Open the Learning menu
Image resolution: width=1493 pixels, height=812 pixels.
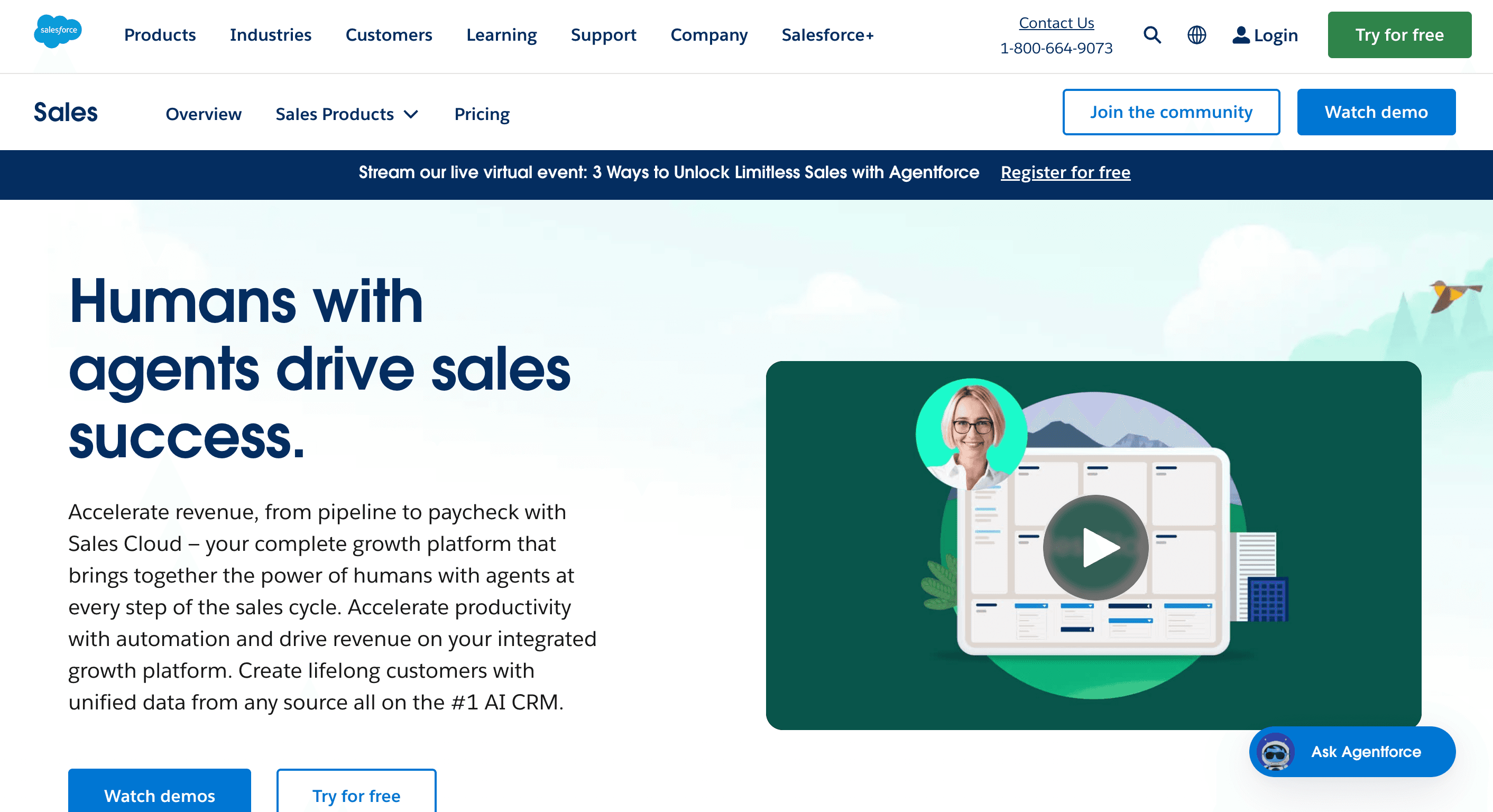point(502,35)
